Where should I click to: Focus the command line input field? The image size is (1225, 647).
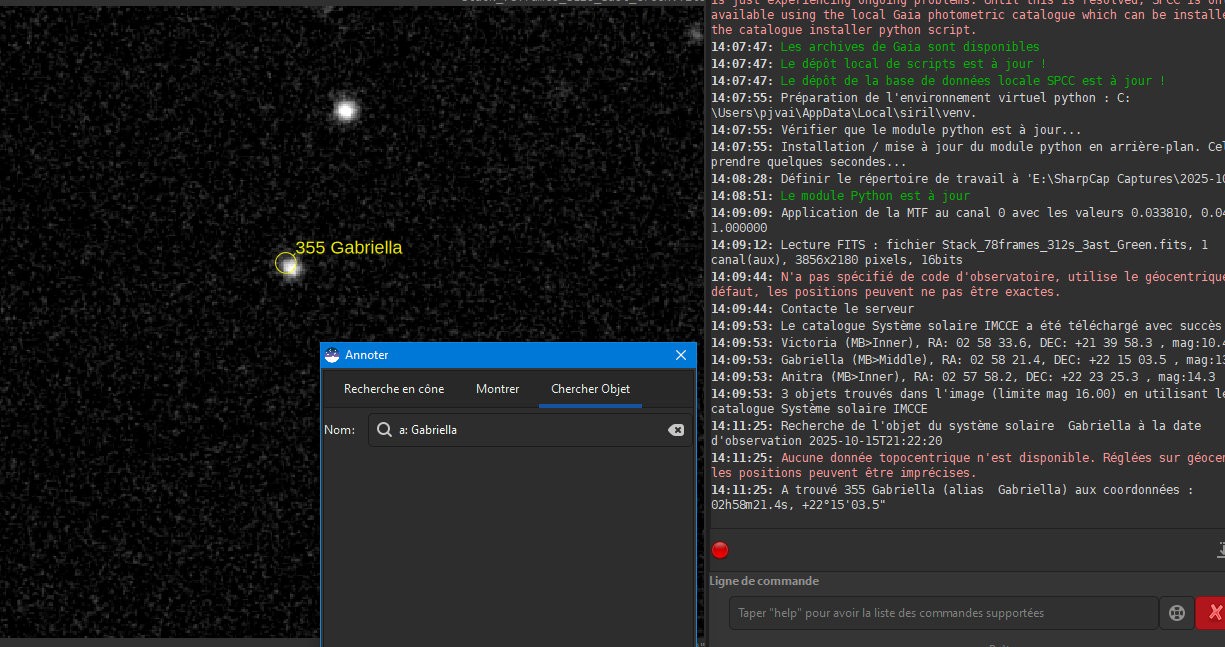pyautogui.click(x=942, y=613)
